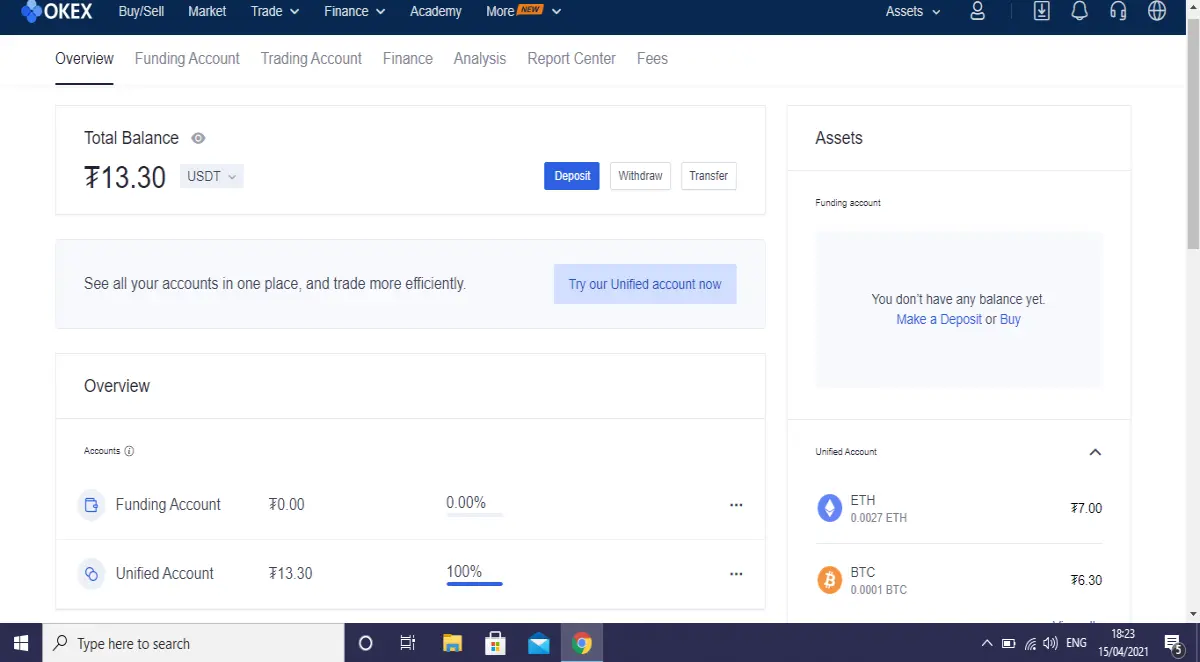Screen dimensions: 1200x662
Task: Open the Windows Start menu
Action: point(21,643)
